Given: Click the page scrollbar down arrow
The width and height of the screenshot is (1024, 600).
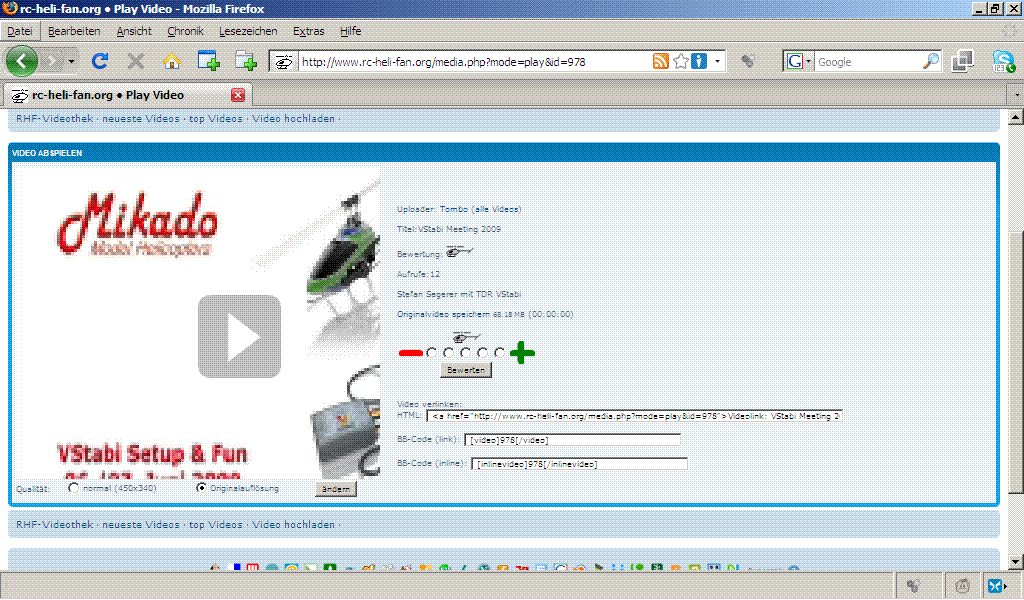Looking at the screenshot, I should click(1016, 561).
